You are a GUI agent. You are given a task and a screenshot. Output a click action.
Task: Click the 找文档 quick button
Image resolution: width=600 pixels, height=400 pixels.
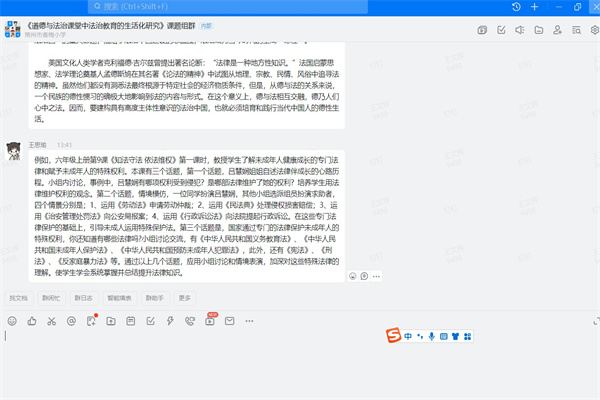pos(19,298)
